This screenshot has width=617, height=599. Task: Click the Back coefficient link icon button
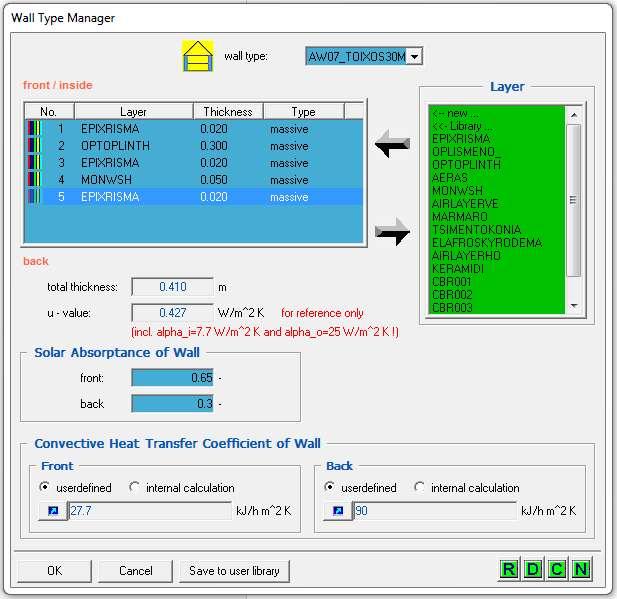338,511
